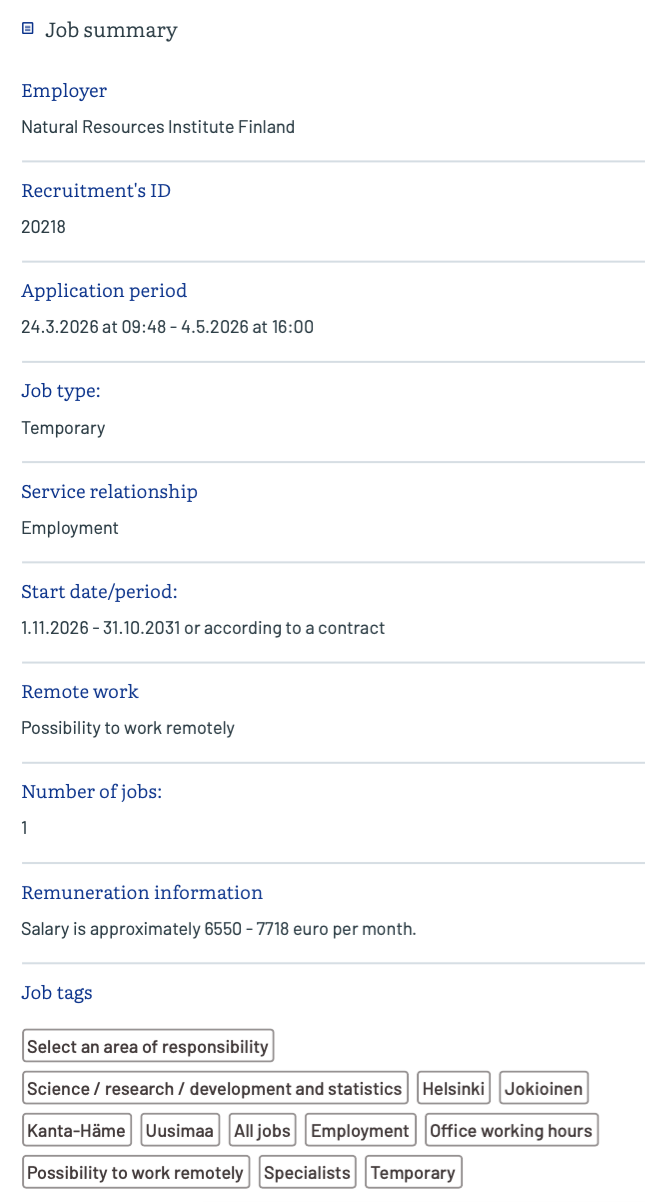Click the salary remuneration information text
645x1202 pixels.
218,929
